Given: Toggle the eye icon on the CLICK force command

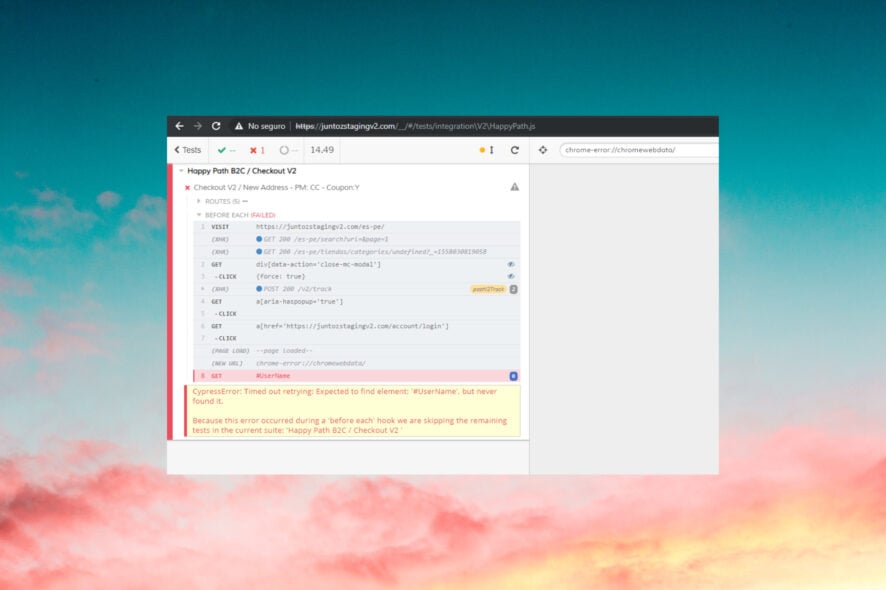Looking at the screenshot, I should tap(509, 276).
